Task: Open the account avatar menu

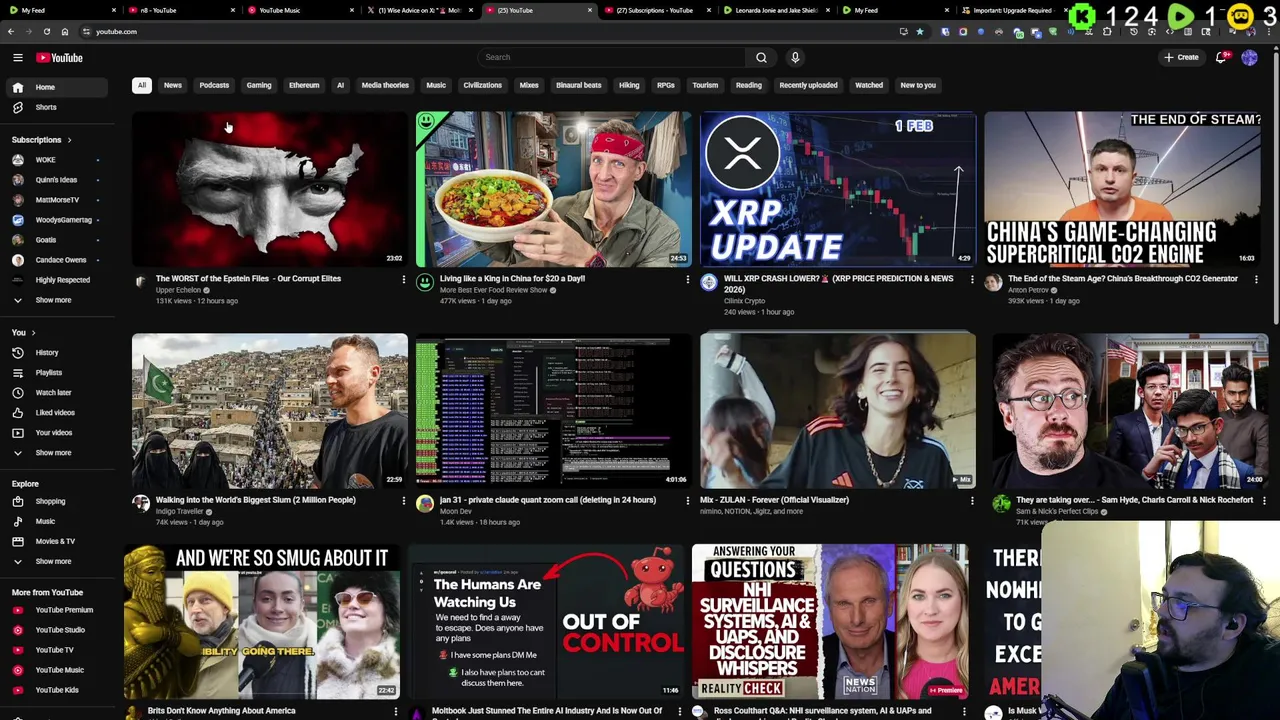Action: (x=1249, y=57)
